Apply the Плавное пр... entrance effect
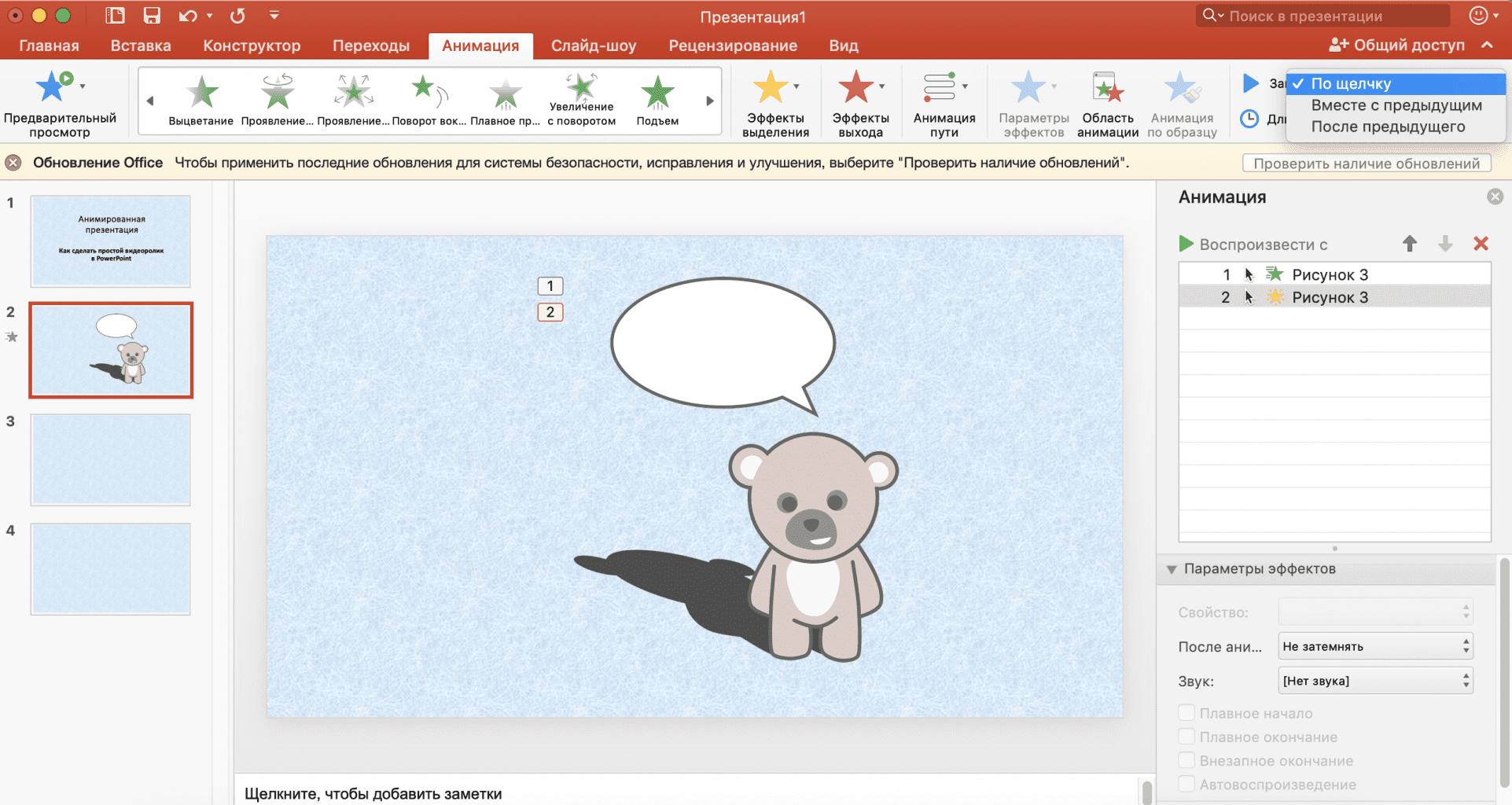Viewport: 1512px width, 805px height. coord(505,100)
